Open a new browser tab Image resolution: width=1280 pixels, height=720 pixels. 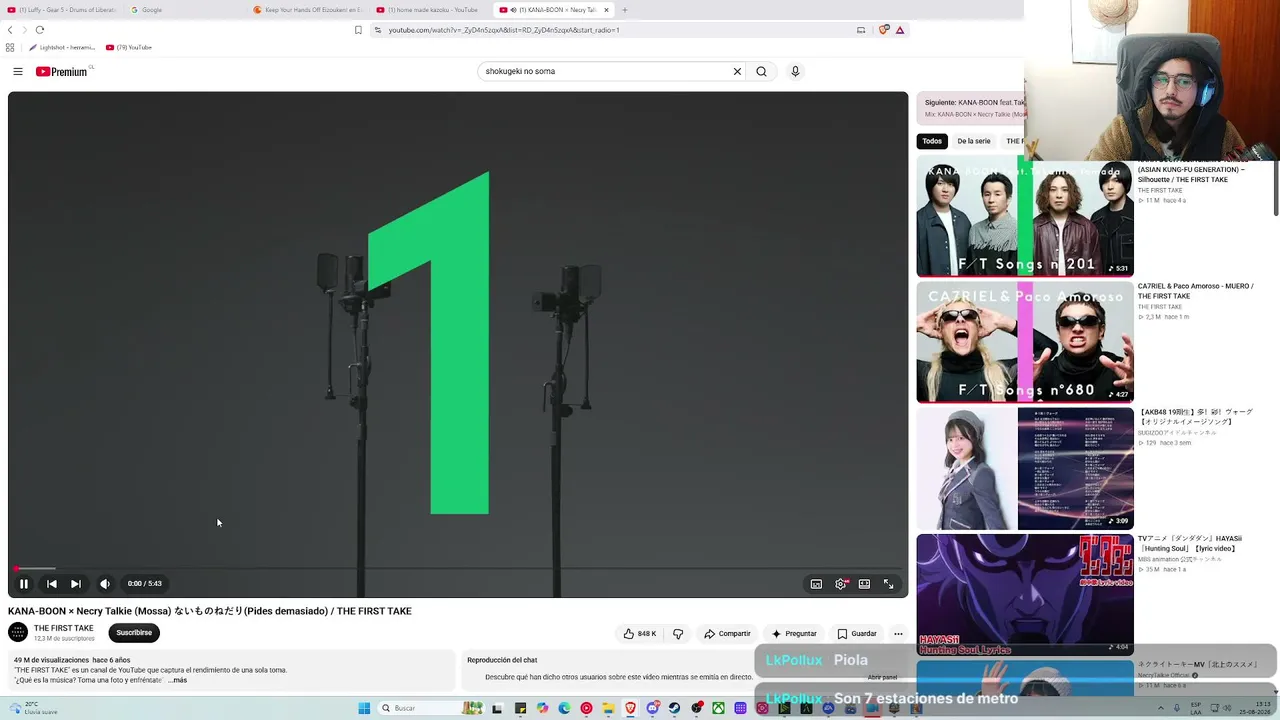click(x=625, y=10)
